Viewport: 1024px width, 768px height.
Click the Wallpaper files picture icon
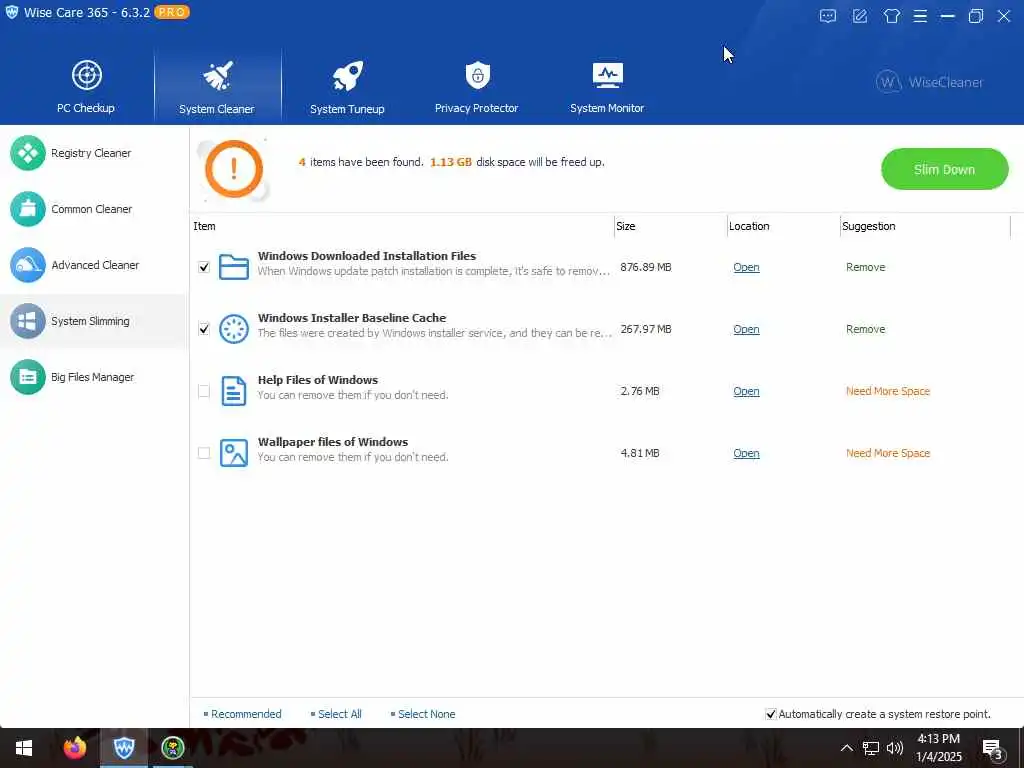(234, 453)
